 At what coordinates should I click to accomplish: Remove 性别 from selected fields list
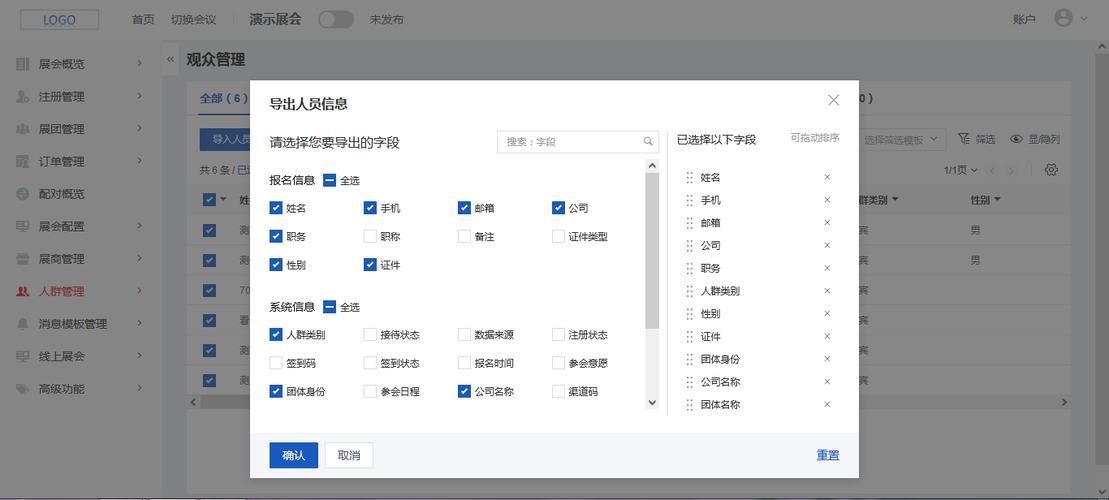(827, 313)
